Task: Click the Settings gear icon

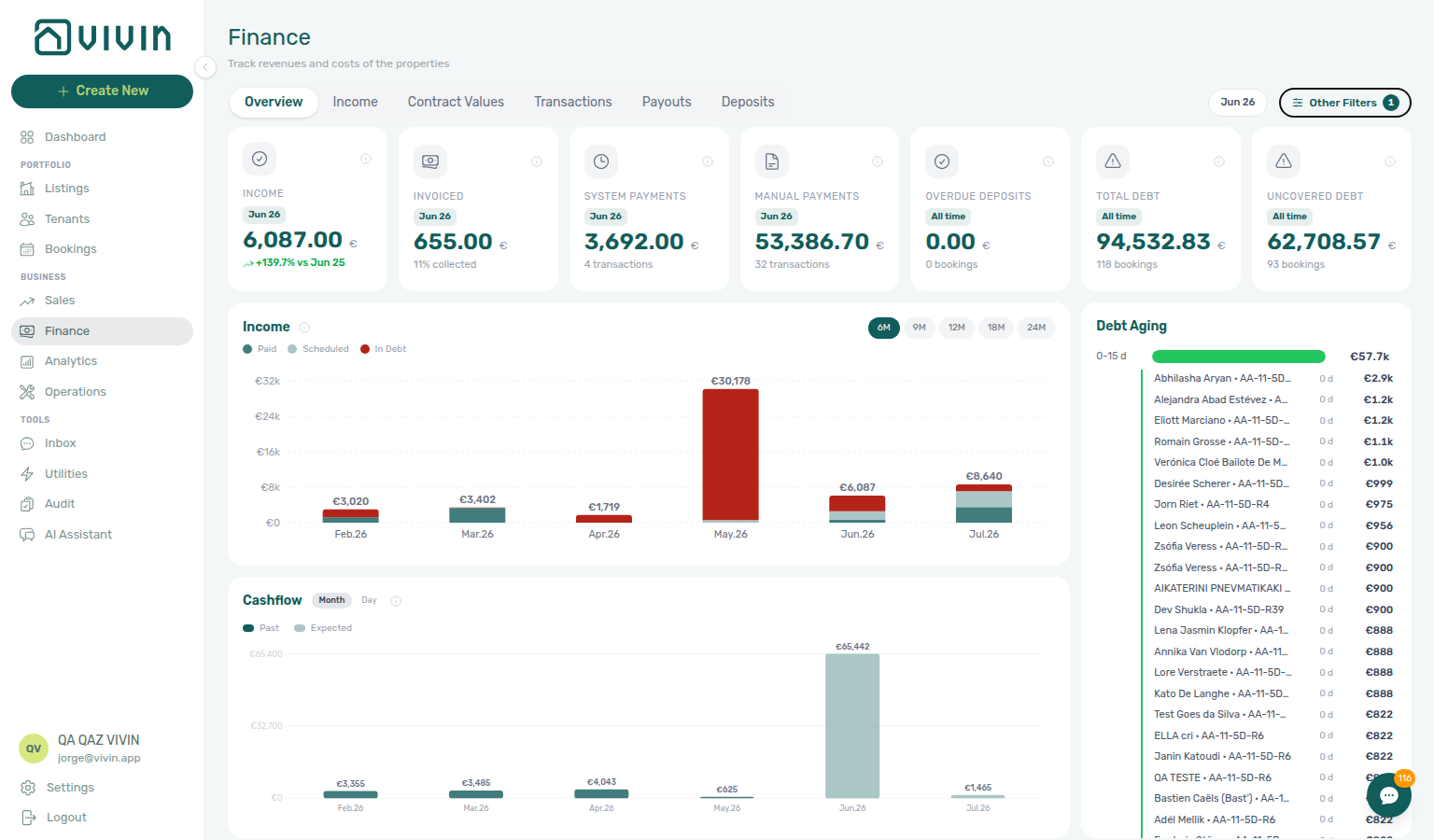Action: 28,788
